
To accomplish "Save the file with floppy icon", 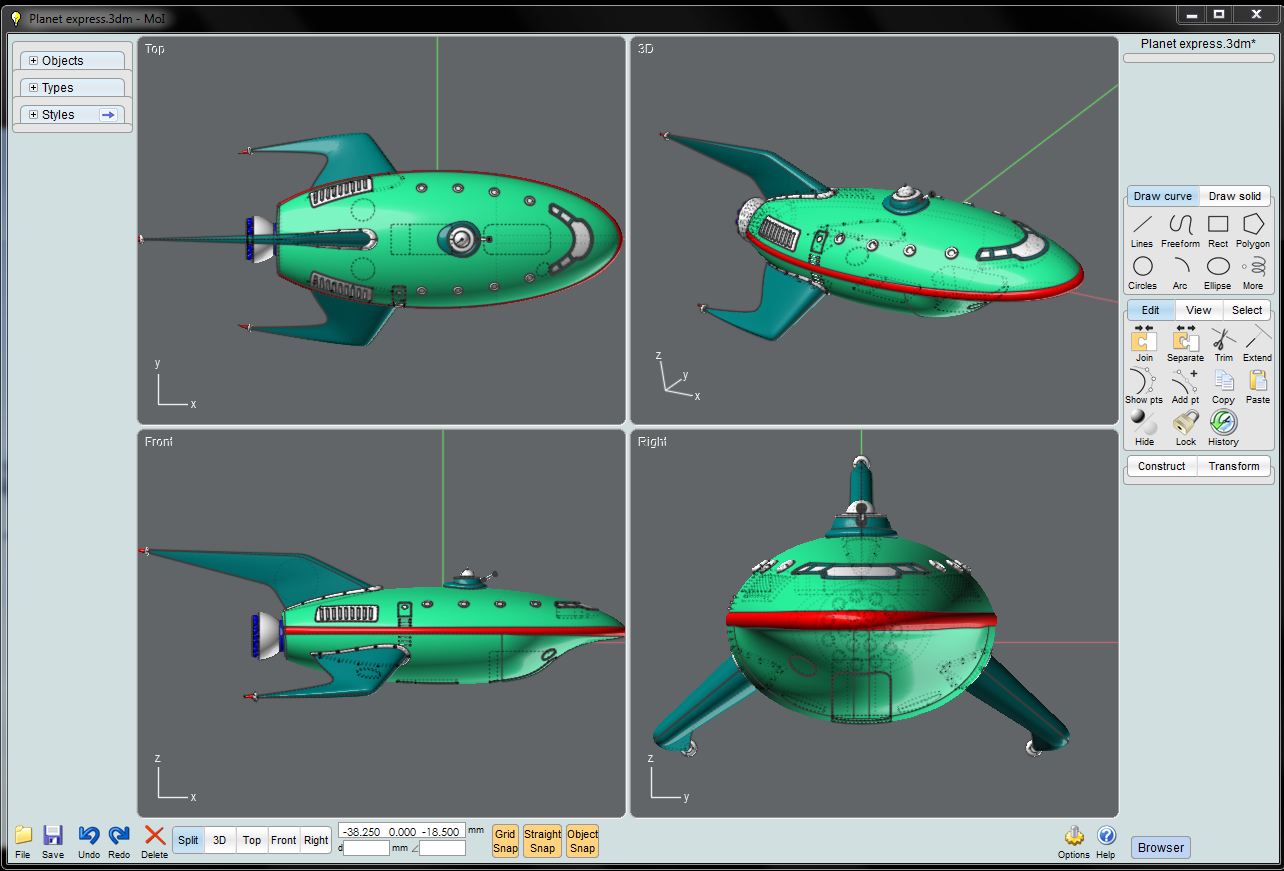I will tap(53, 842).
